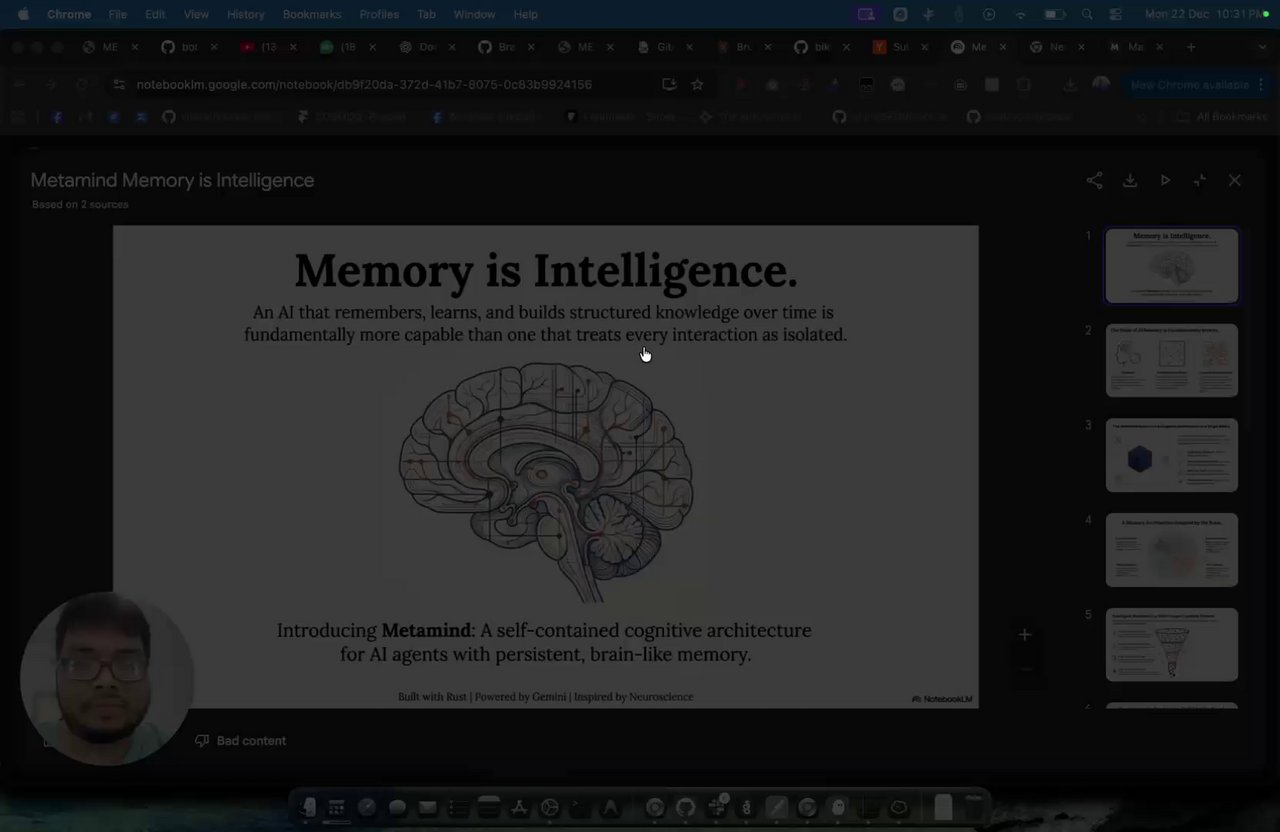Open All Bookmarks folder
This screenshot has height=832, width=1280.
pyautogui.click(x=1223, y=117)
